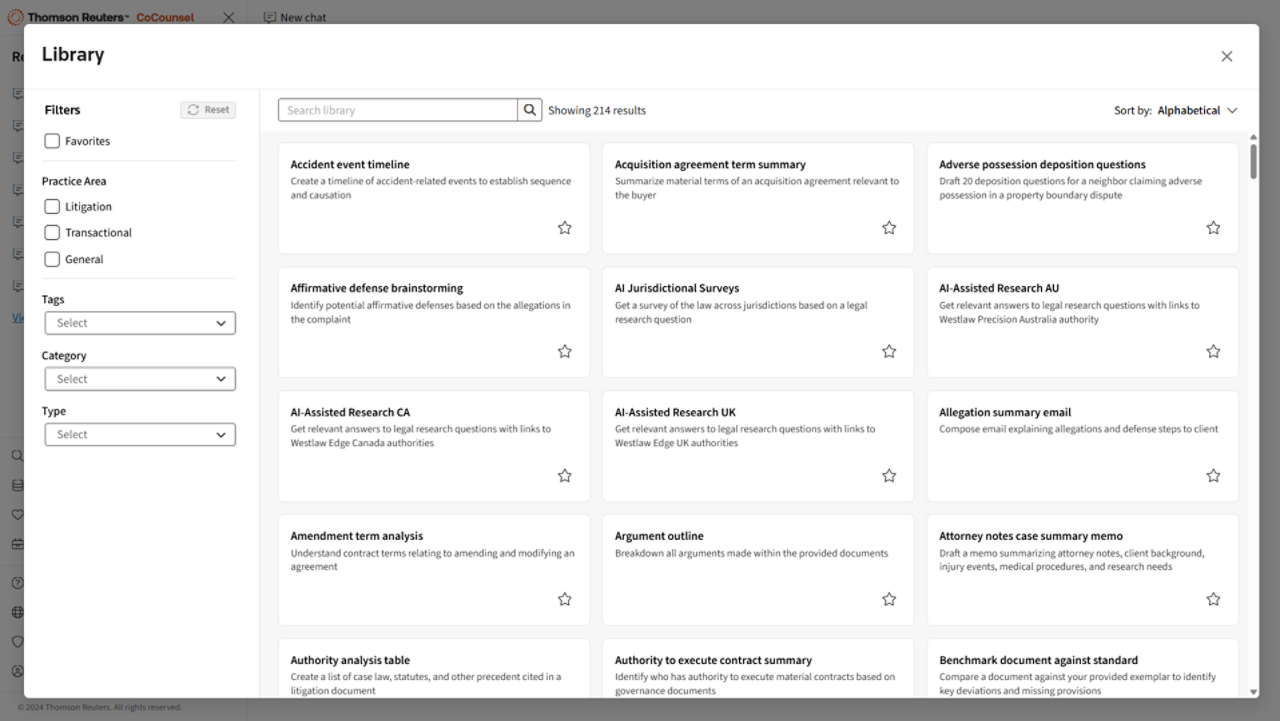Click the search magnifier icon
This screenshot has height=721, width=1280.
530,110
